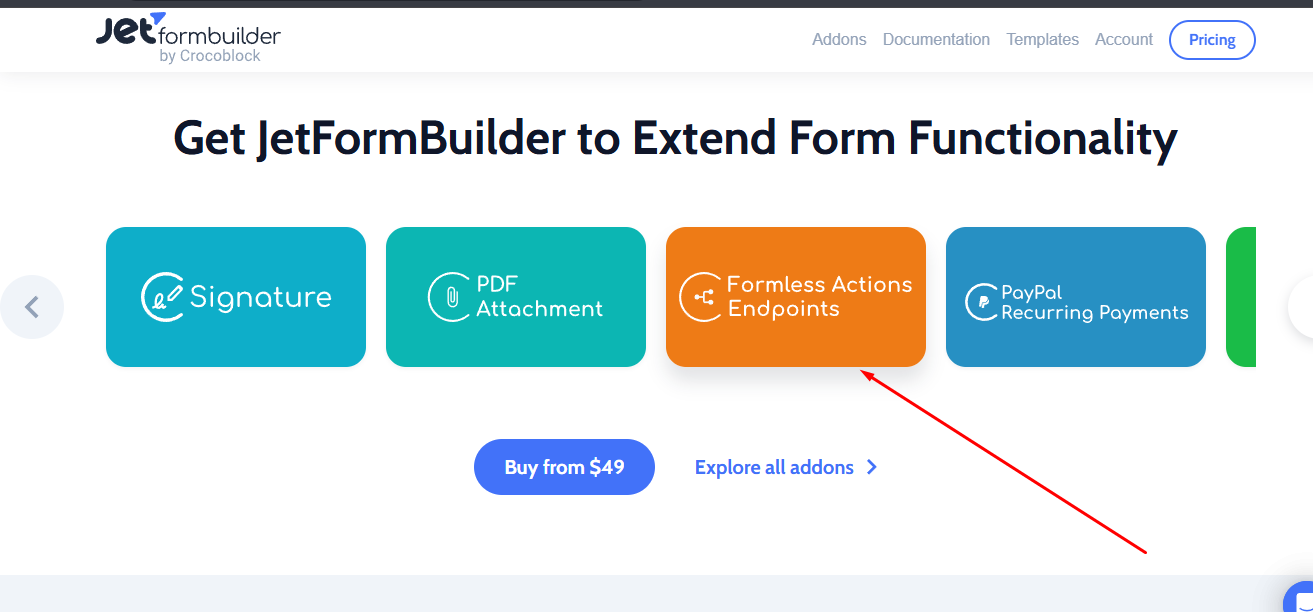Click the paperclip icon on PDF Attachment
Viewport: 1313px width, 612px height.
(450, 297)
